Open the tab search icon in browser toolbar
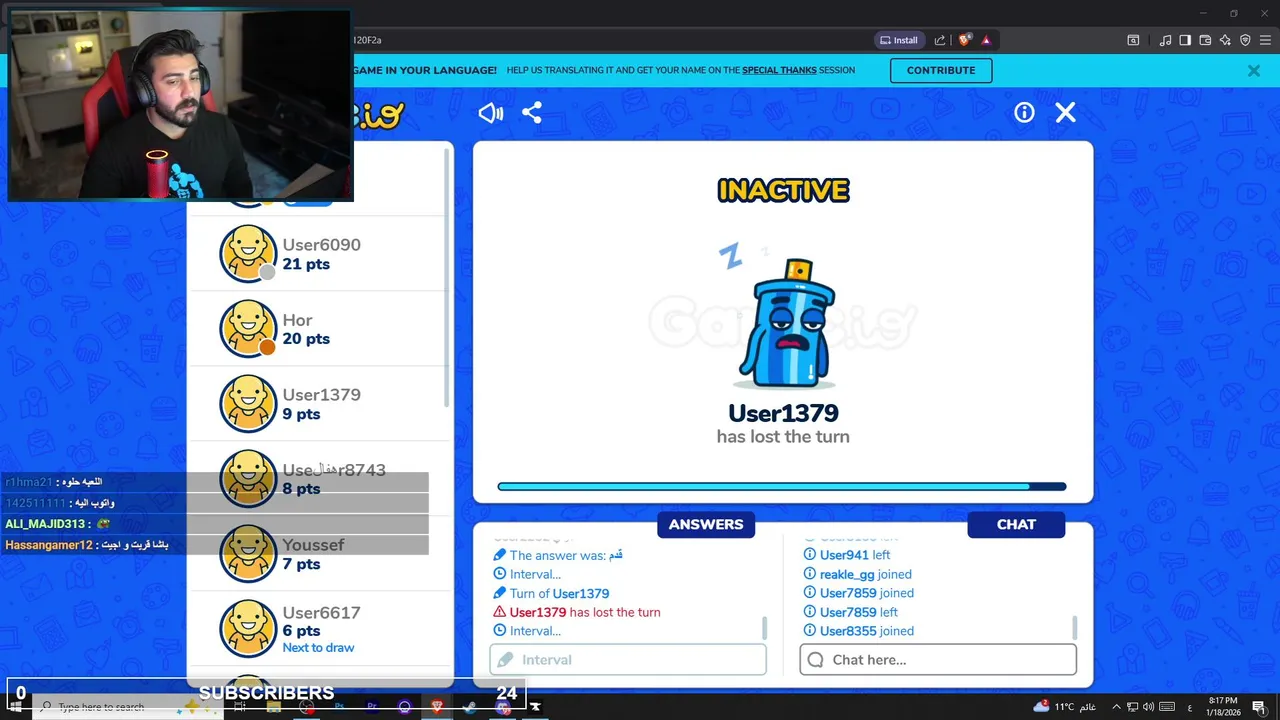The image size is (1280, 720). click(1133, 40)
